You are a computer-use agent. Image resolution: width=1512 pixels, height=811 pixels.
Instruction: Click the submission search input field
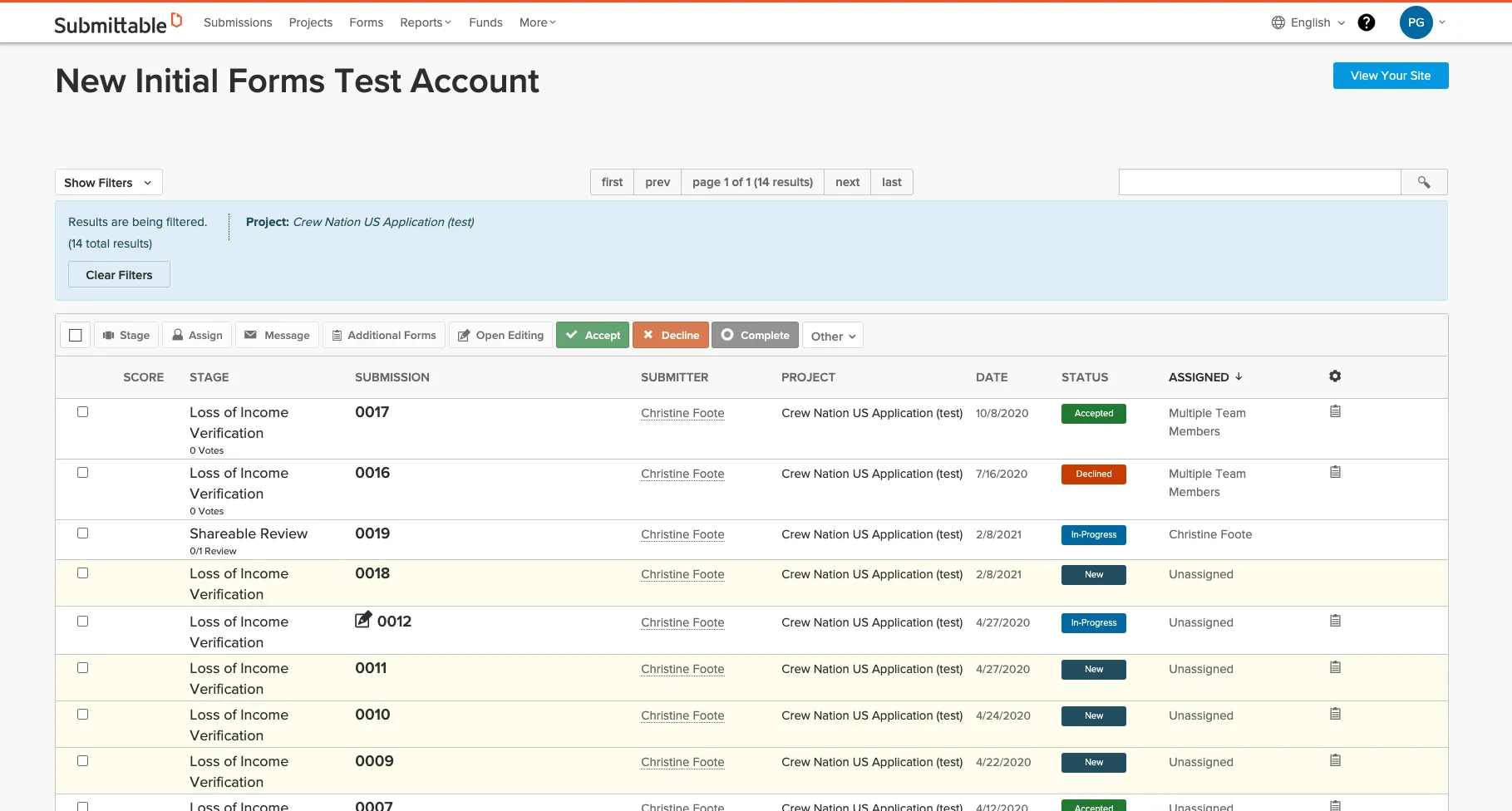1260,182
